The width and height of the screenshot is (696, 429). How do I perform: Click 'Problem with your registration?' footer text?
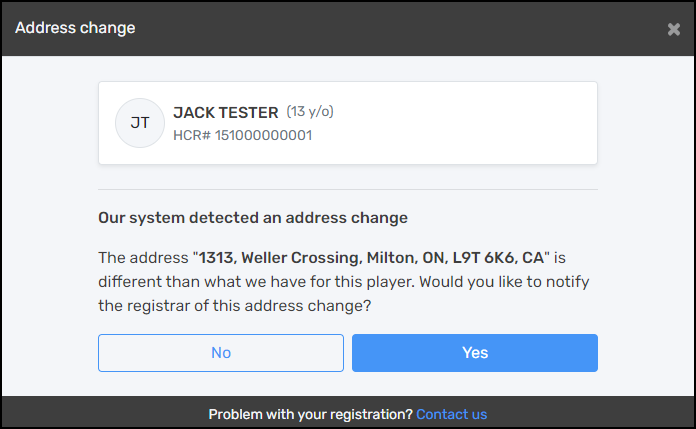pos(310,414)
